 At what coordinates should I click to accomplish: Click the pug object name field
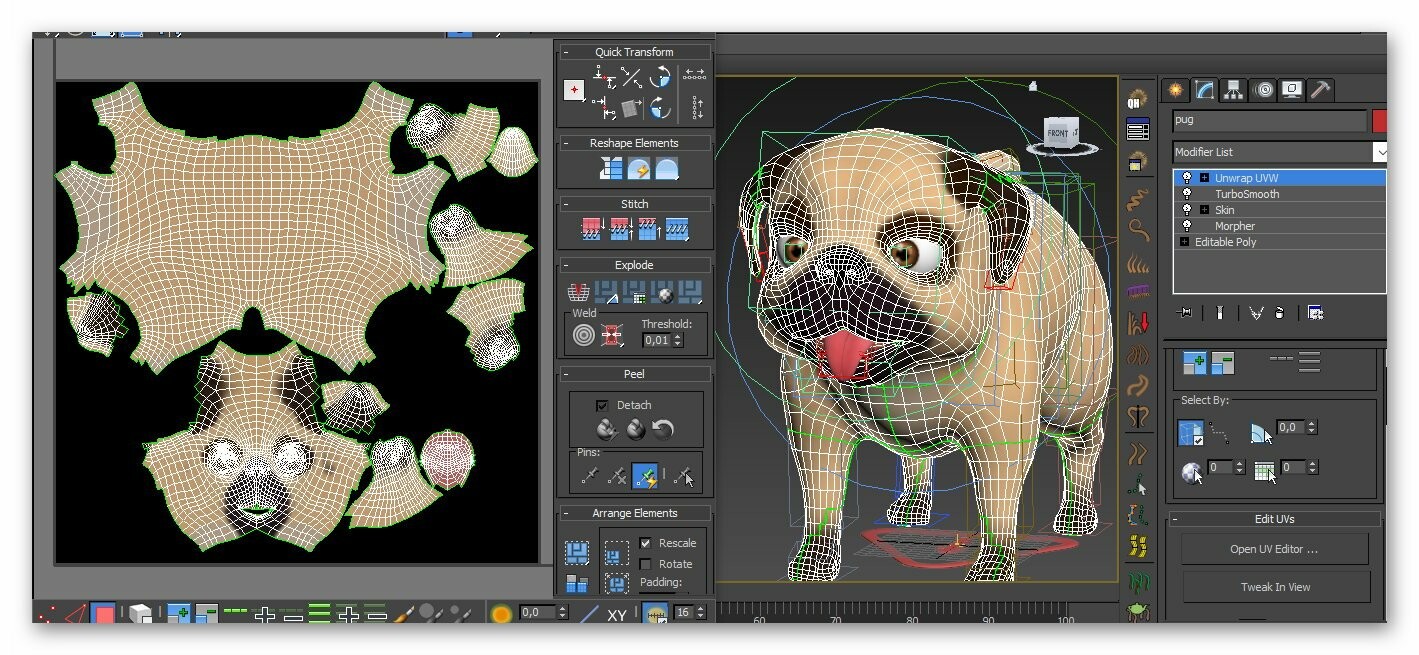pyautogui.click(x=1266, y=119)
